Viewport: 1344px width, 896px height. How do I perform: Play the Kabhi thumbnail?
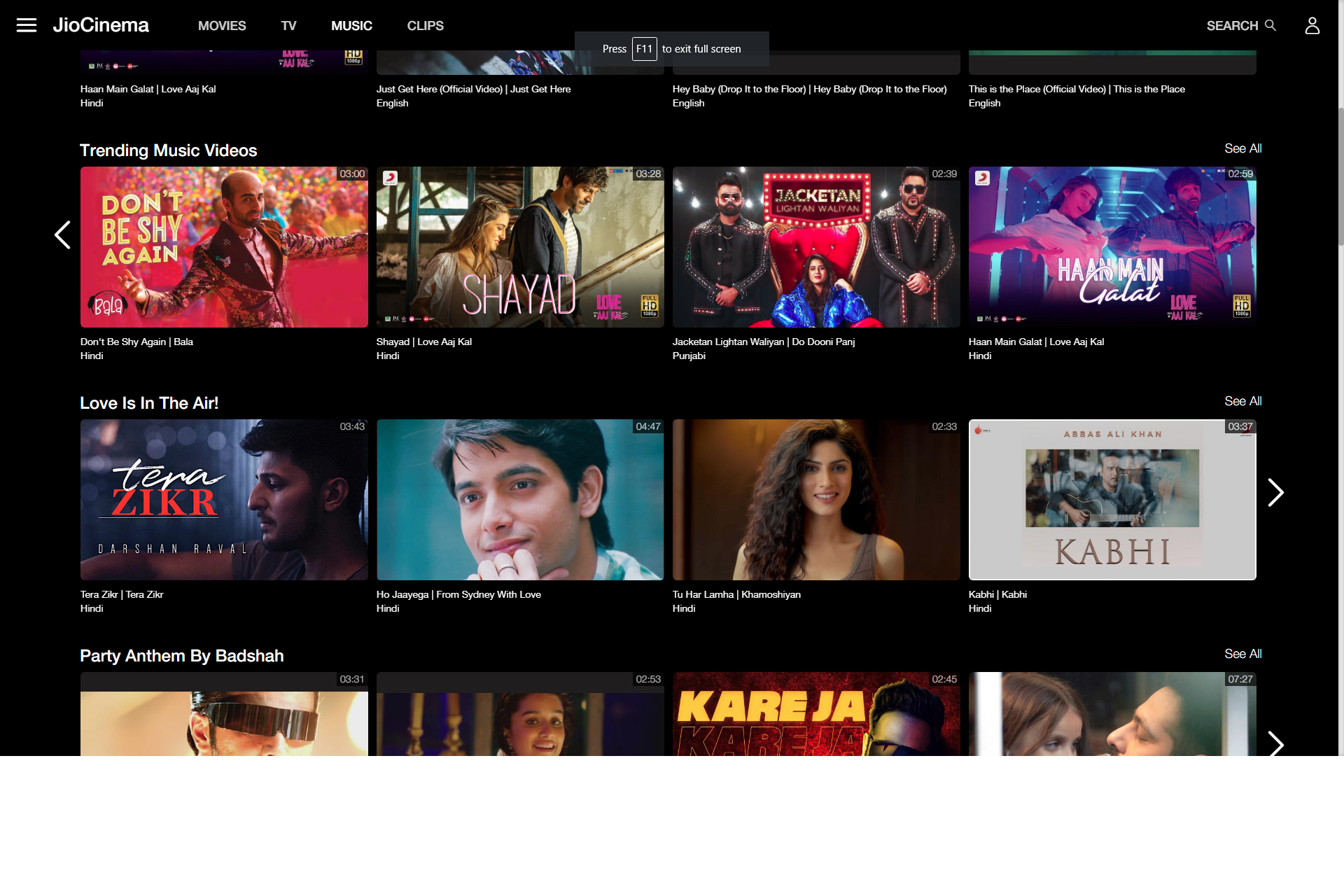point(1112,500)
